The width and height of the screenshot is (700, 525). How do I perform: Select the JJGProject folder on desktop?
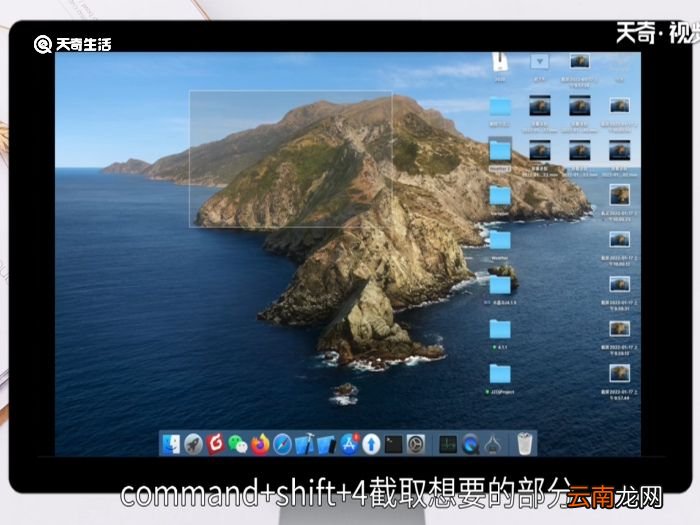click(500, 374)
